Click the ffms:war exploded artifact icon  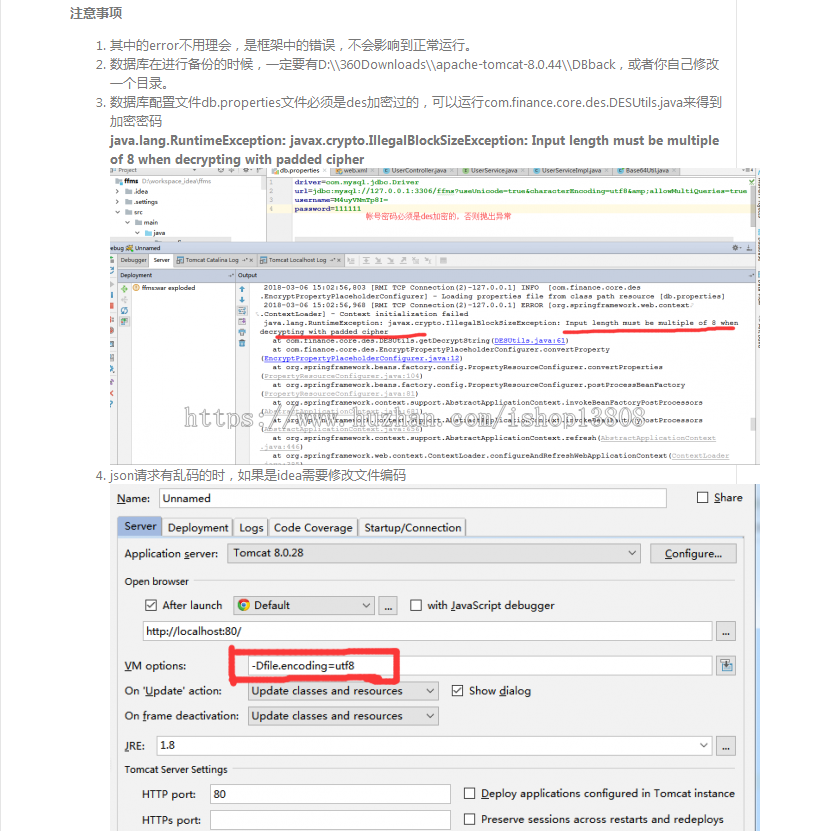(x=136, y=288)
